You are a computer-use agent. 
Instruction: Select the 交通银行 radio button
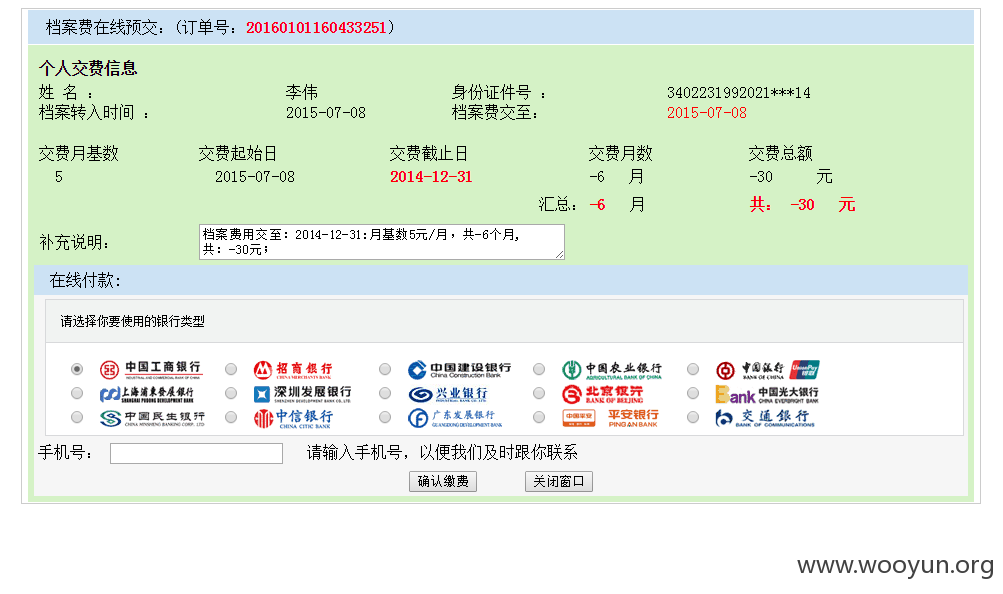(693, 418)
